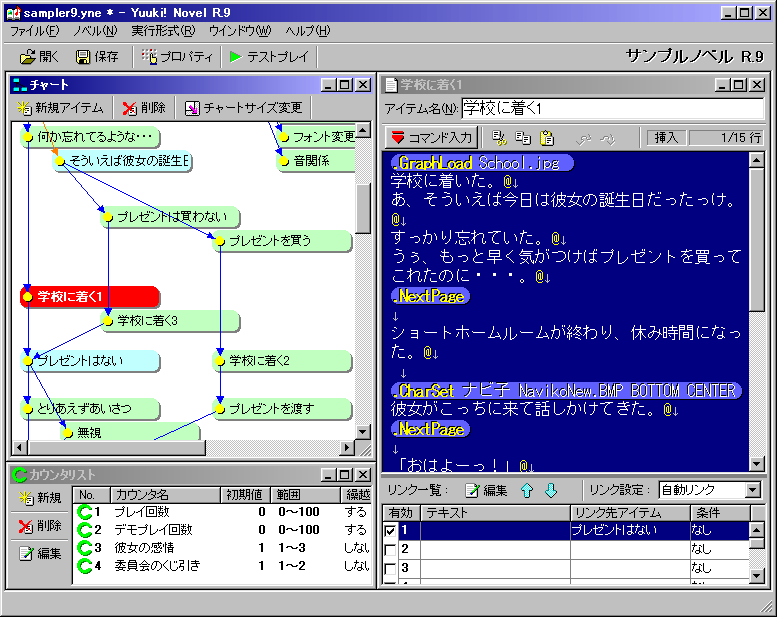Open the ファイル(F) menu
The image size is (777, 617).
(x=34, y=31)
